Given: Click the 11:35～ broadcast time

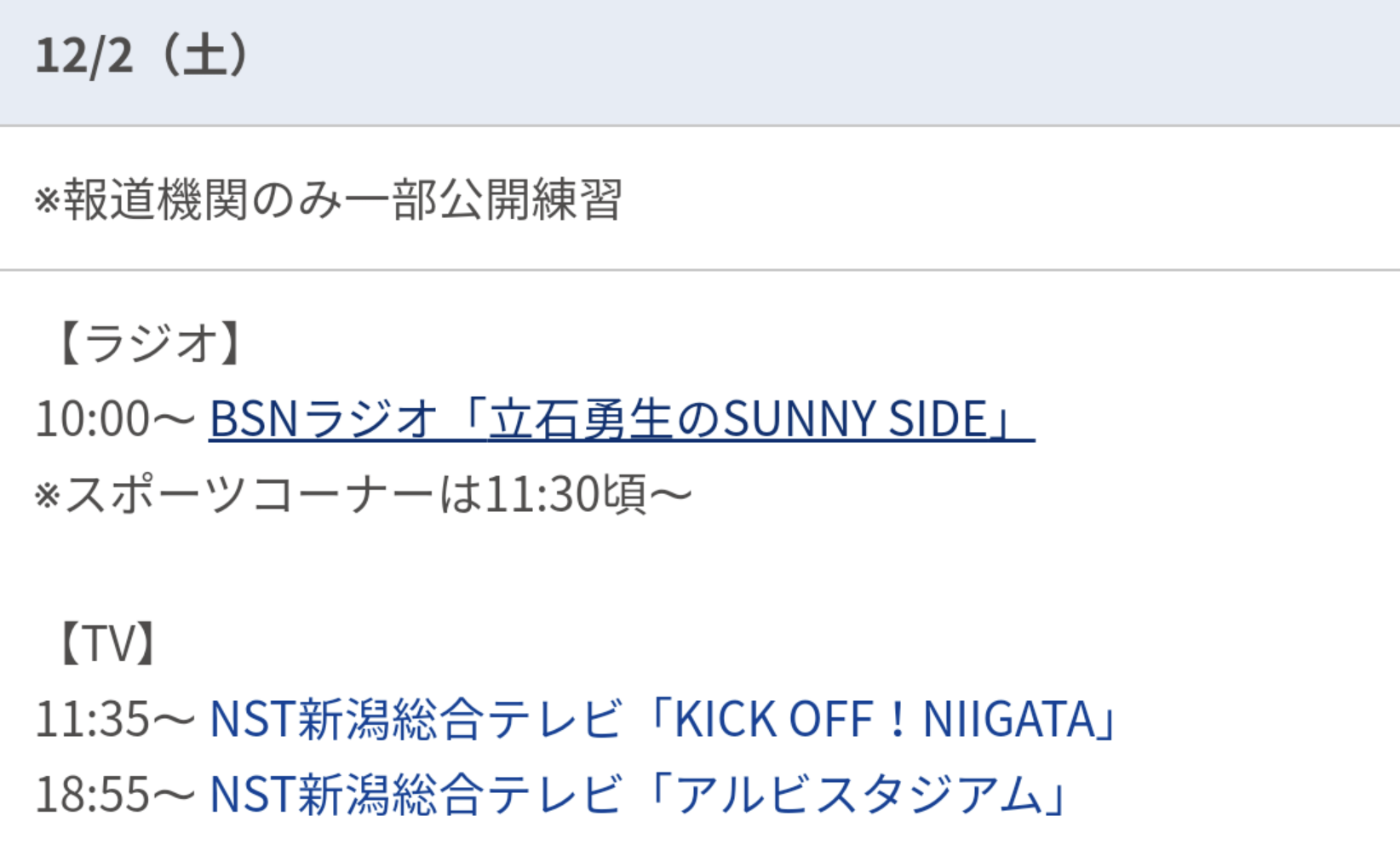Looking at the screenshot, I should click(x=116, y=719).
